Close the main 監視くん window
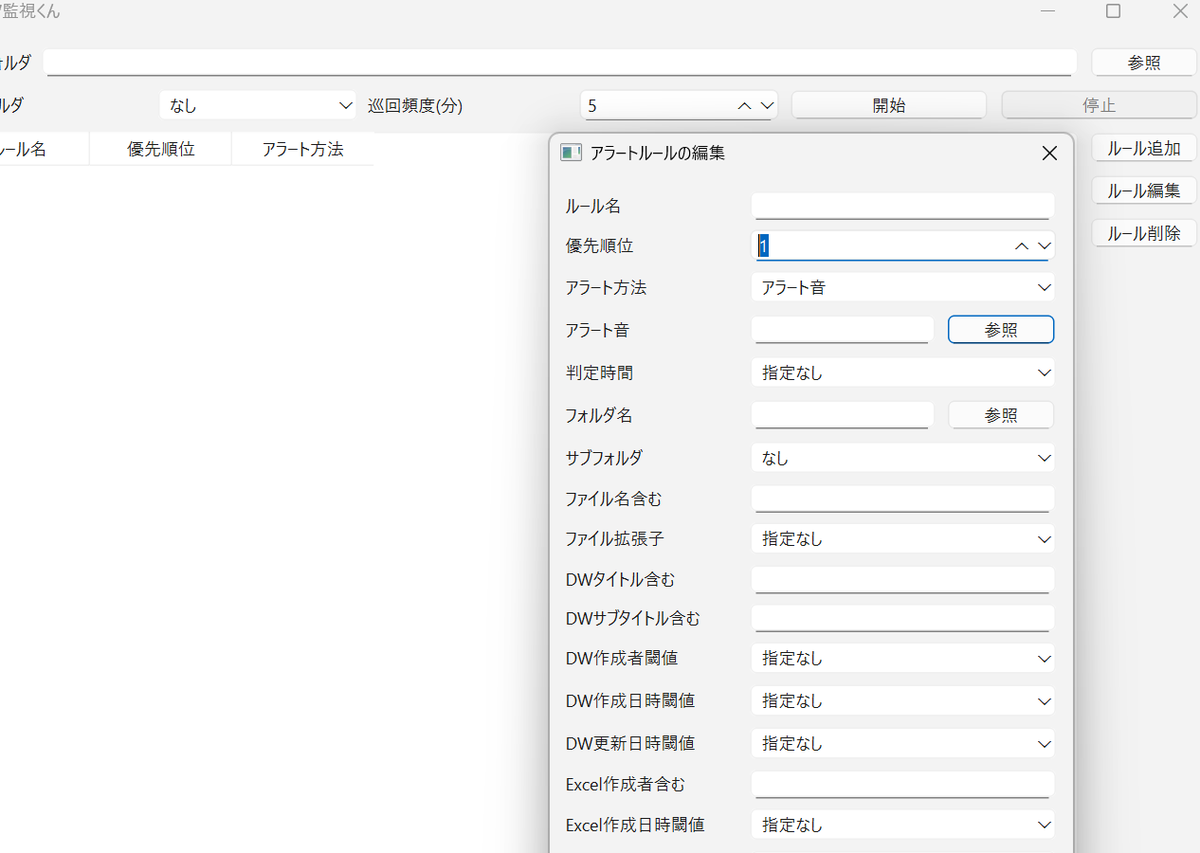This screenshot has width=1200, height=853. 1179,11
